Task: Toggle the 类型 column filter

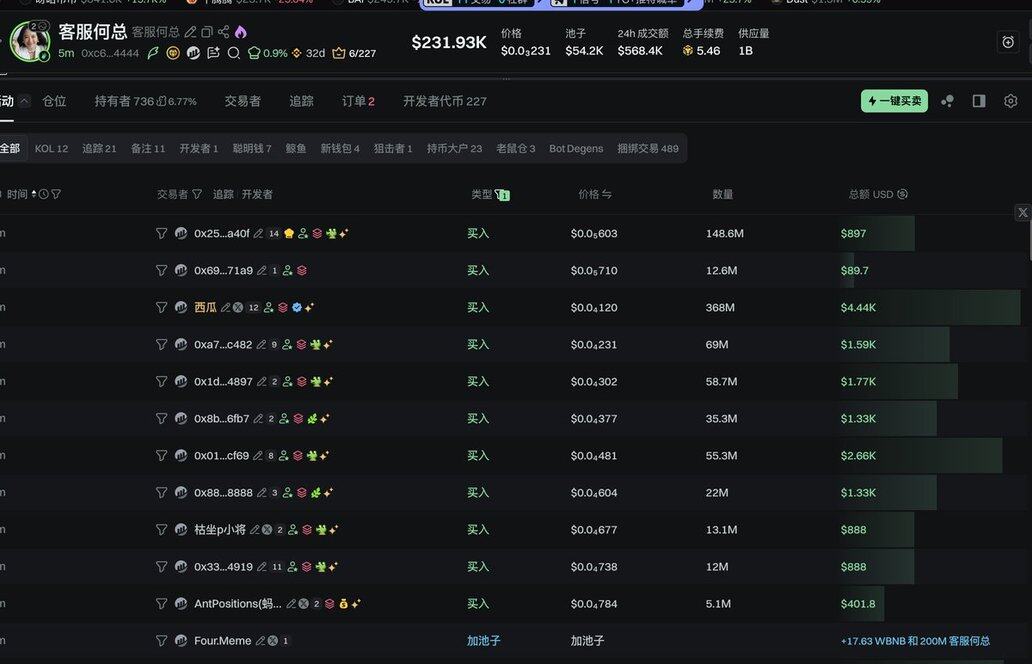Action: click(x=502, y=195)
